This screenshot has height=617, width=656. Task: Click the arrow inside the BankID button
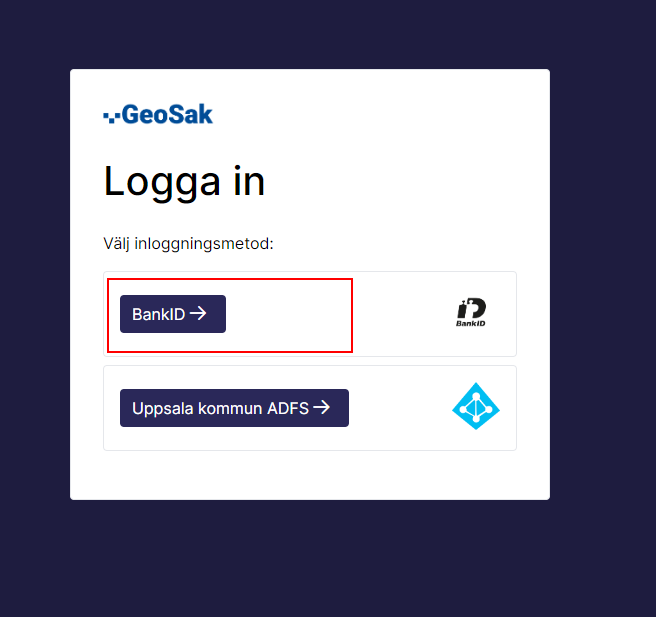[198, 313]
